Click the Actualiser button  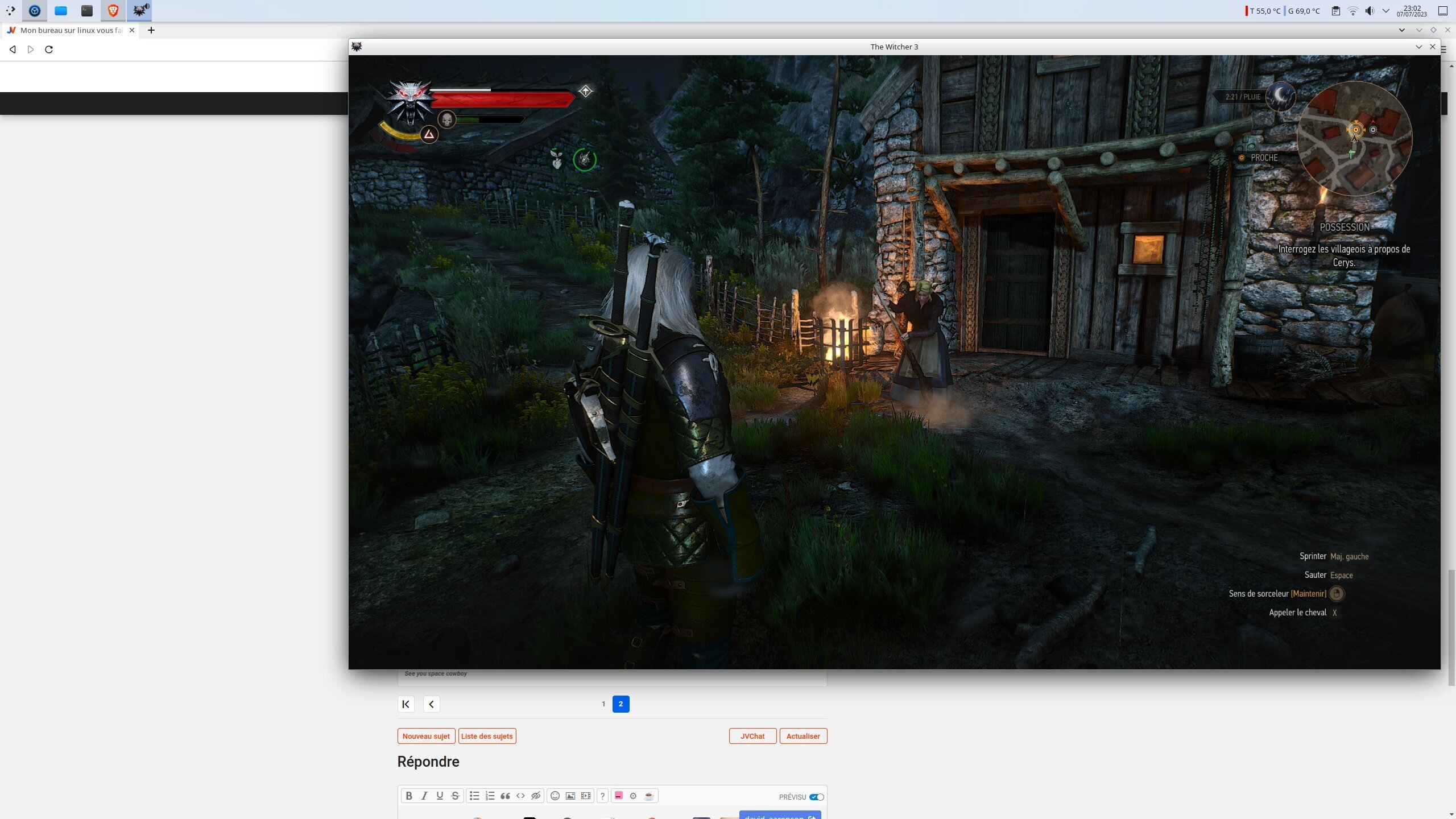click(x=803, y=736)
